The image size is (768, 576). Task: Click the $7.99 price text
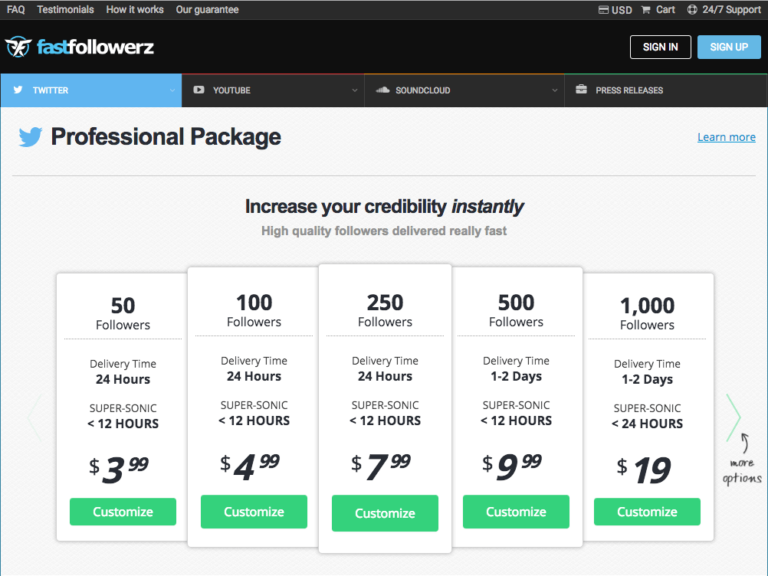[x=381, y=467]
